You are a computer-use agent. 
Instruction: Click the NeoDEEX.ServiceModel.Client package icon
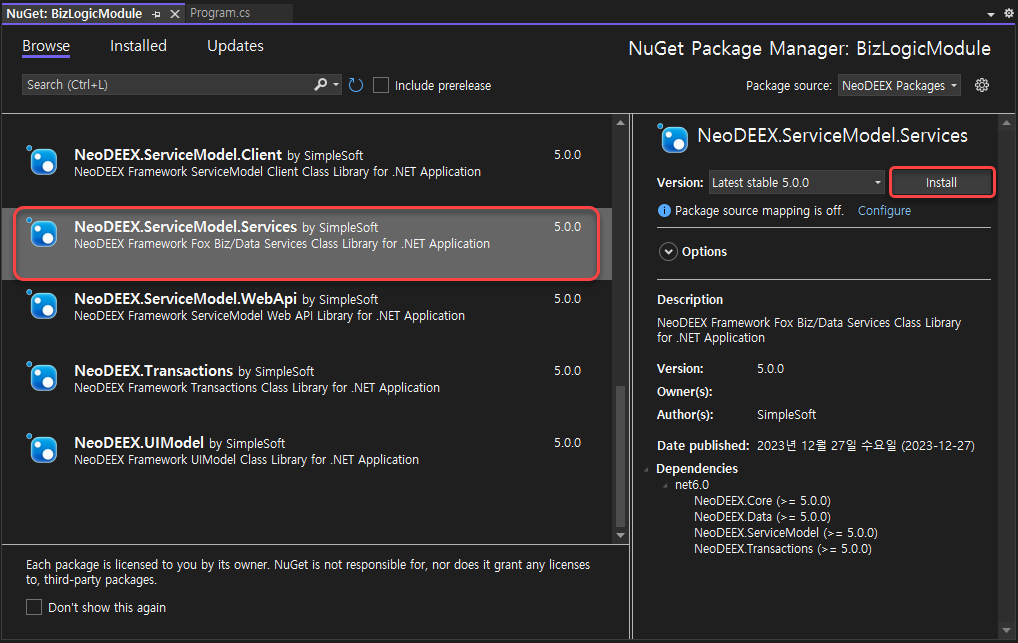pyautogui.click(x=43, y=161)
